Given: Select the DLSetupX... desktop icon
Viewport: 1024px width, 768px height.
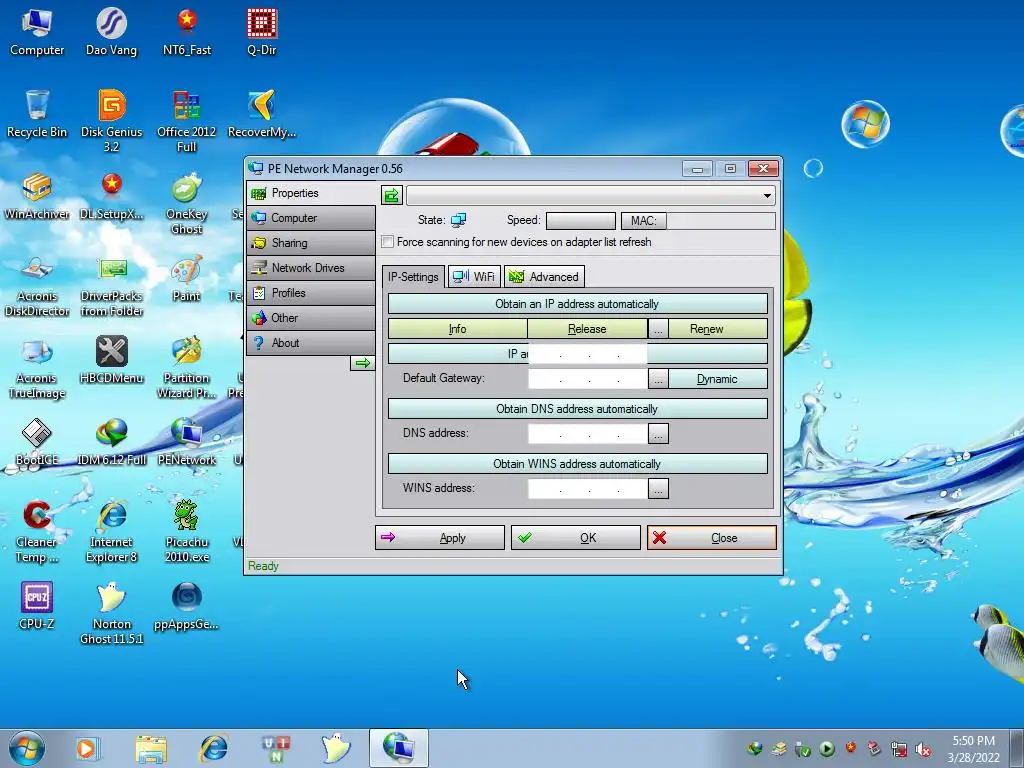Looking at the screenshot, I should (x=112, y=196).
